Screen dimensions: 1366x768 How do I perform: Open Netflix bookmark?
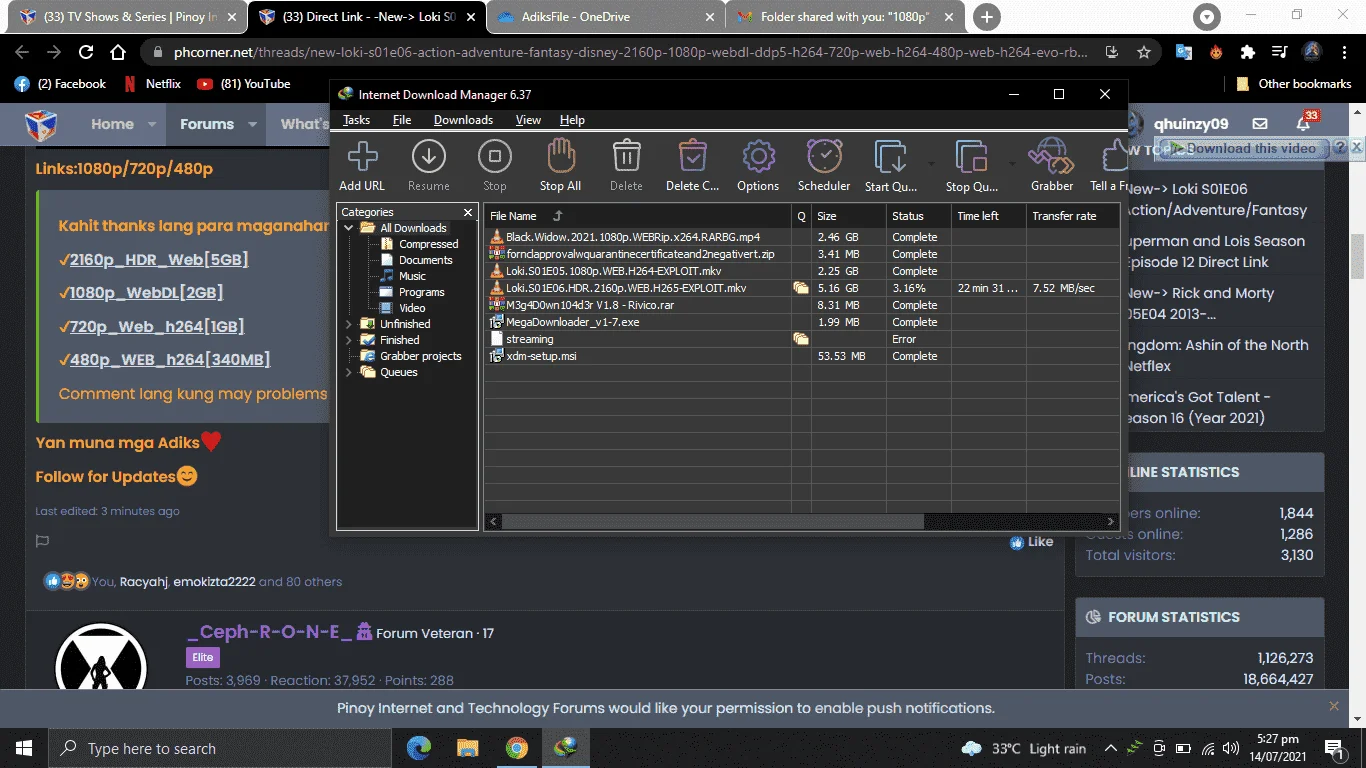152,84
